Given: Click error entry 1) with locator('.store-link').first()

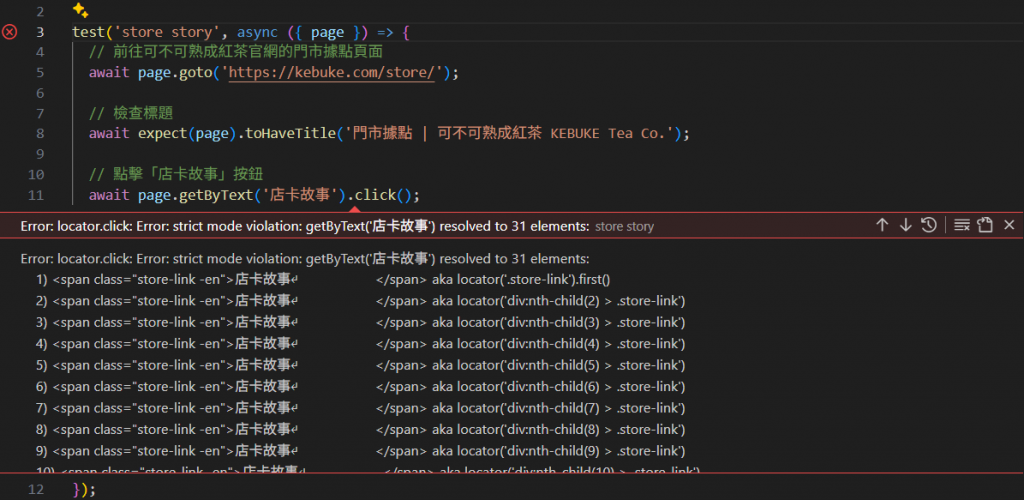Looking at the screenshot, I should [323, 280].
